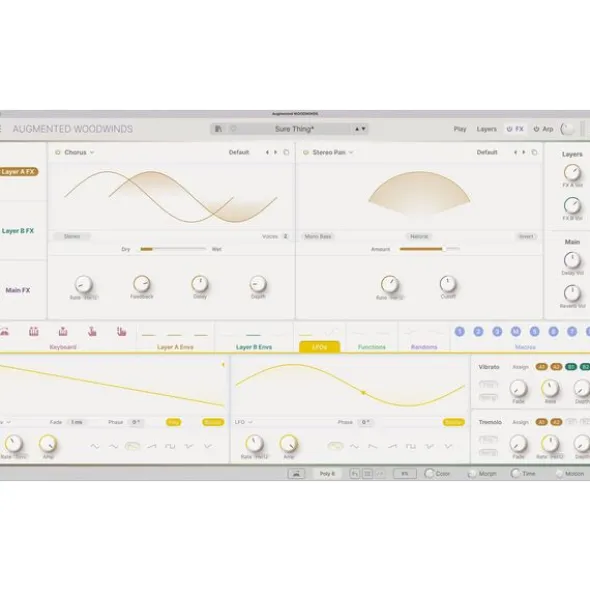Go to next Chorus preset arrow
Viewport: 590px width, 591px height.
[276, 152]
